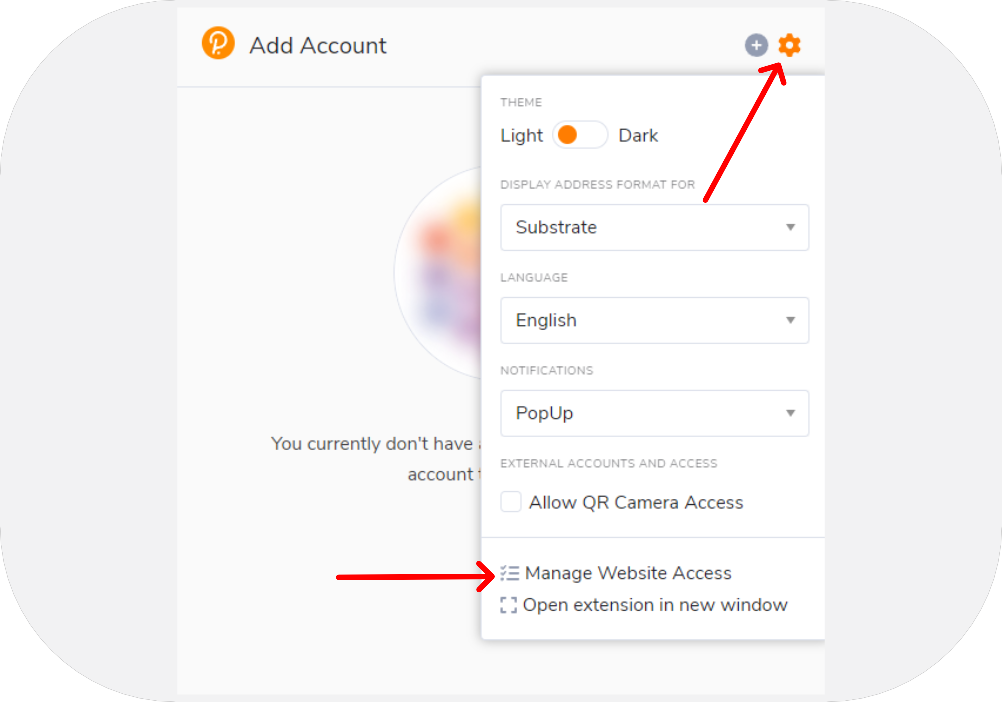The image size is (1002, 702).
Task: Toggle the Light/Dark theme switch
Action: pyautogui.click(x=580, y=135)
